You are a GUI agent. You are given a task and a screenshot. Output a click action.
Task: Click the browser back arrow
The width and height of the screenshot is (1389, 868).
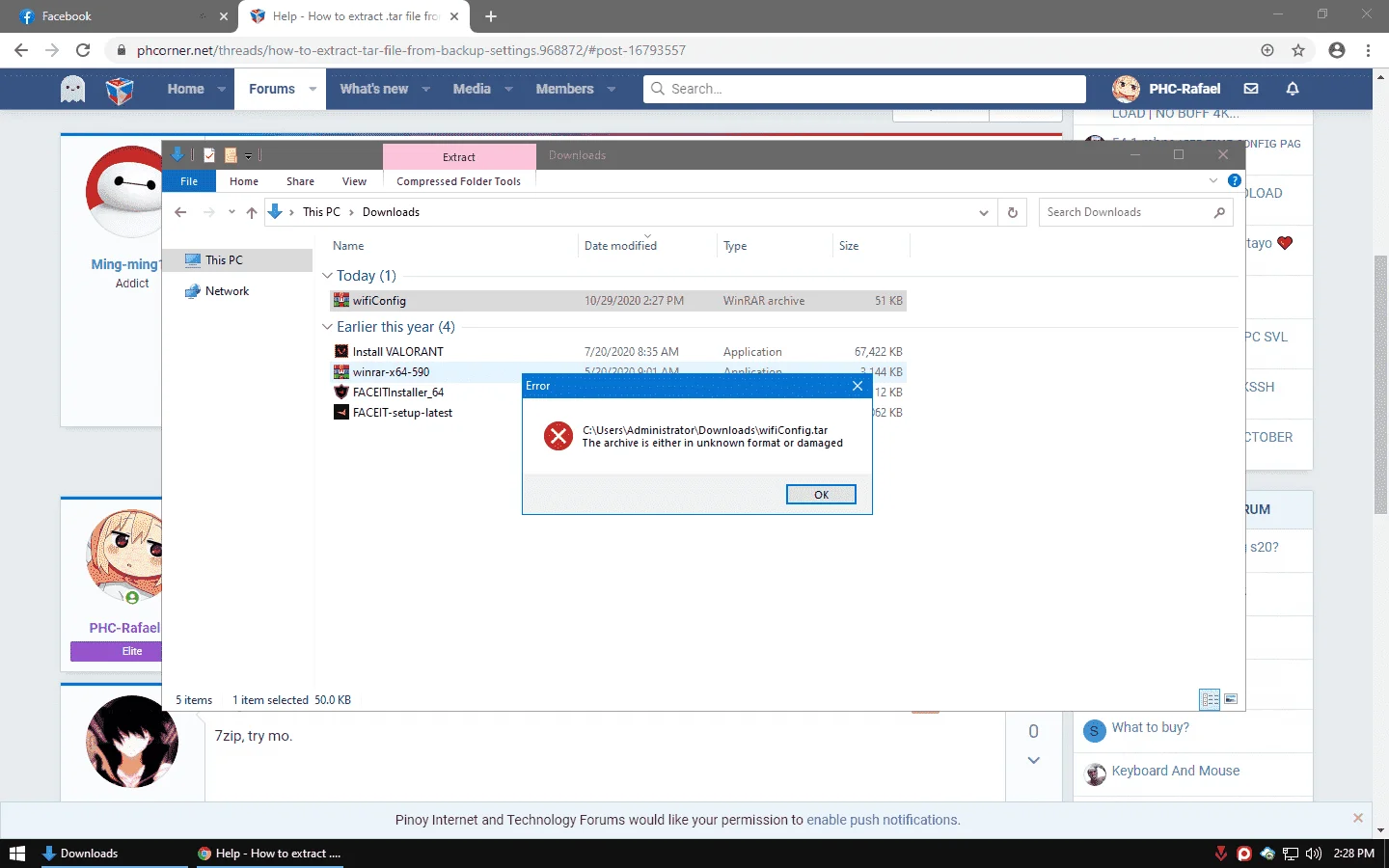point(21,50)
